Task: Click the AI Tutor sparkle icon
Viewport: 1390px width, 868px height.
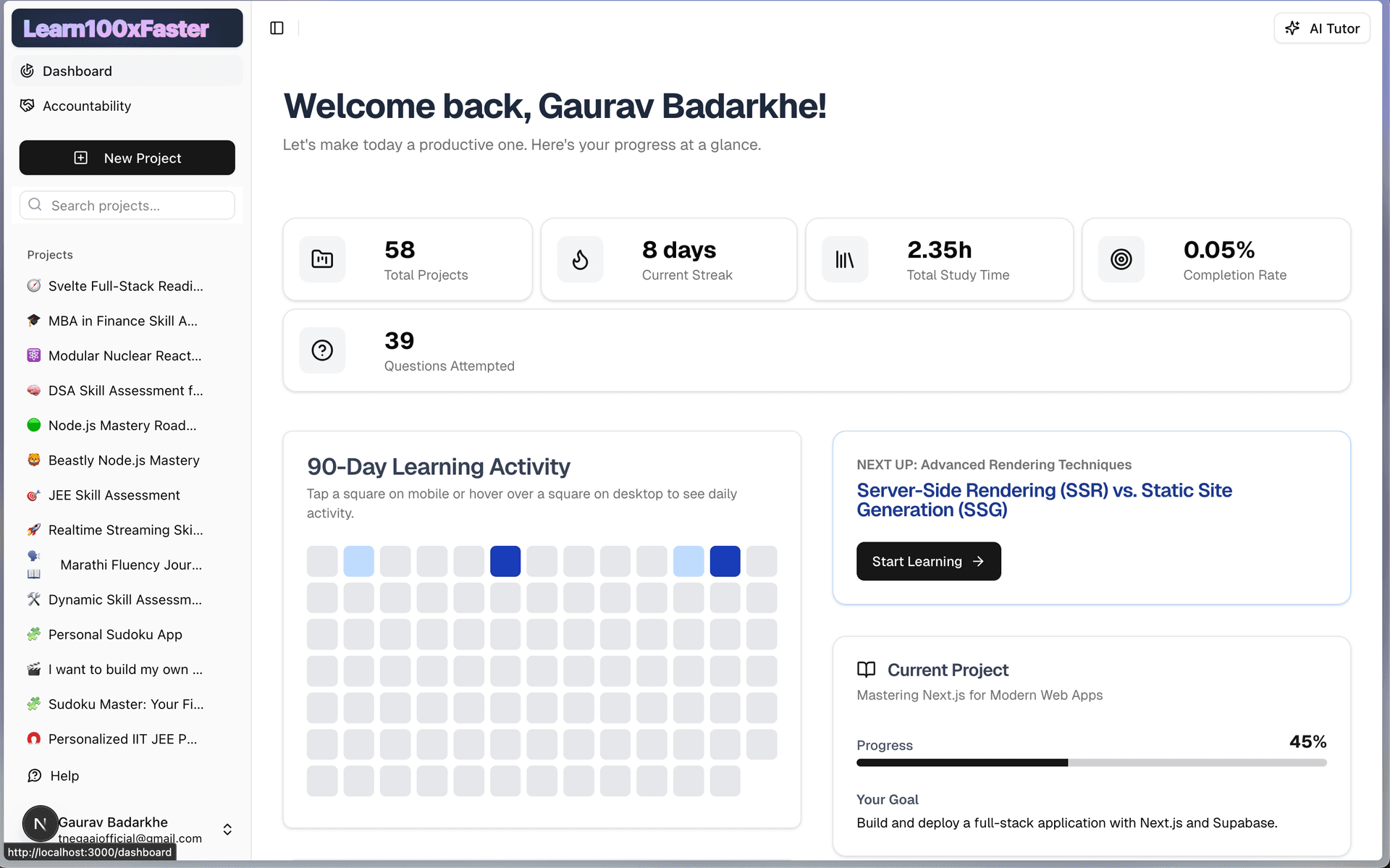Action: pos(1293,28)
